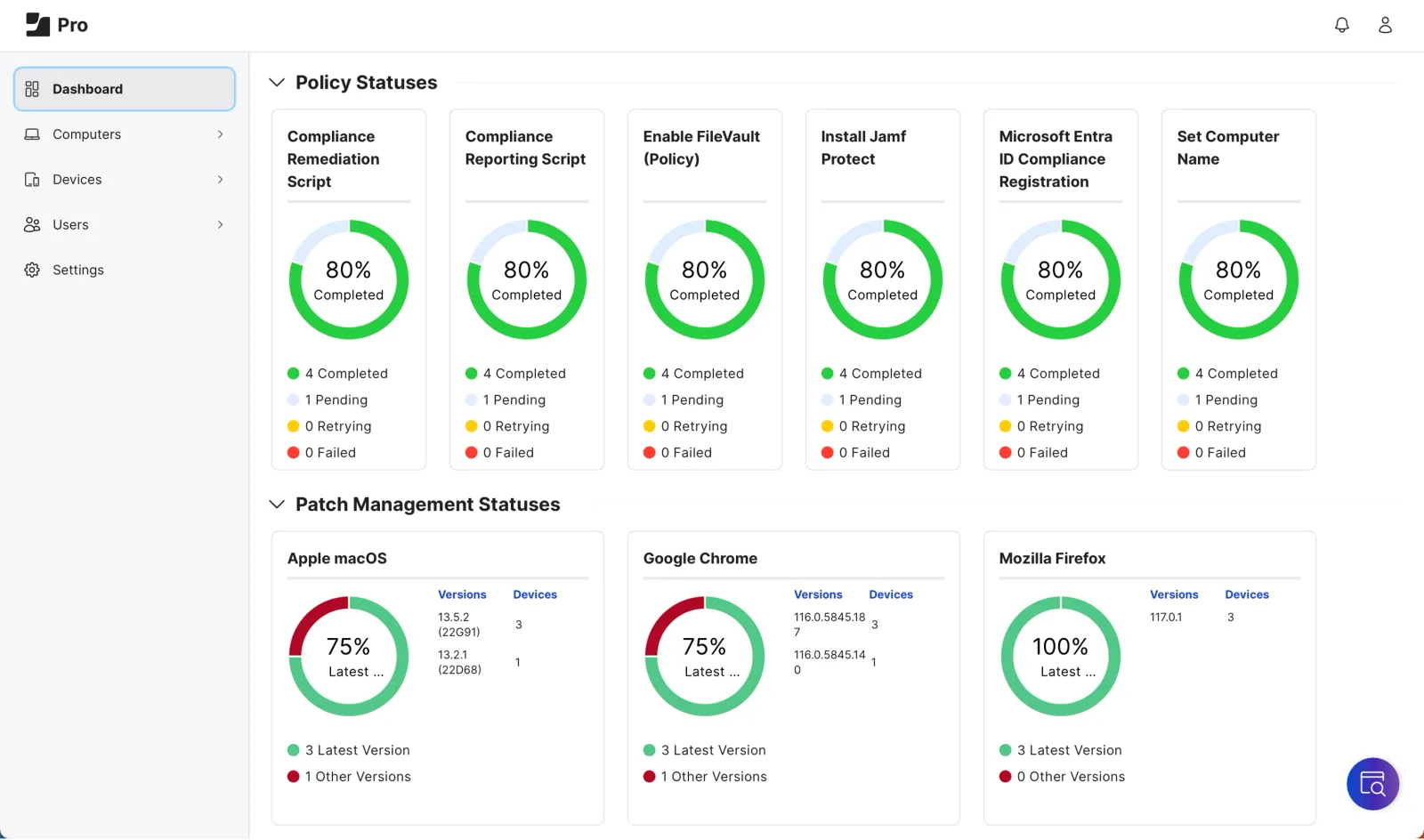Expand the Devices submenu chevron

point(220,180)
